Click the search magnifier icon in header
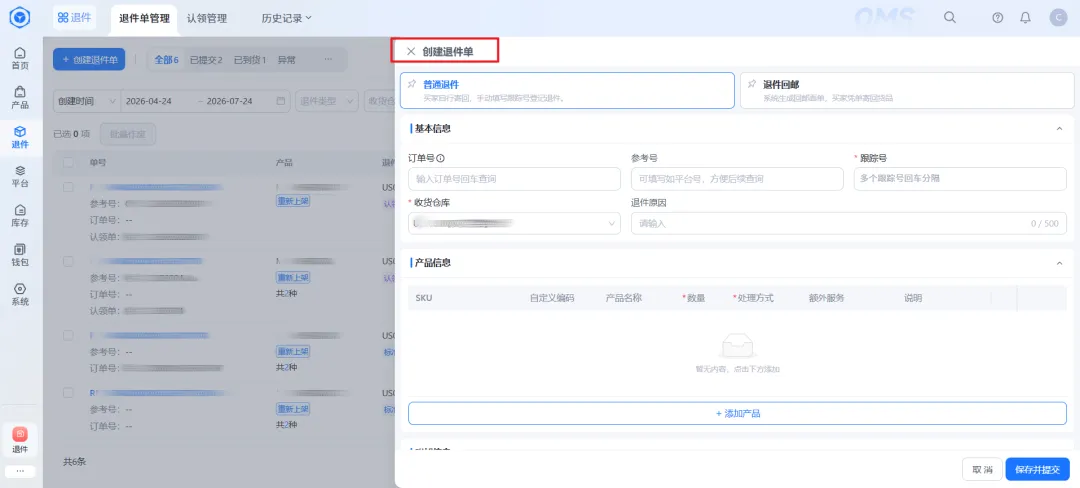Image resolution: width=1080 pixels, height=488 pixels. pyautogui.click(x=950, y=18)
